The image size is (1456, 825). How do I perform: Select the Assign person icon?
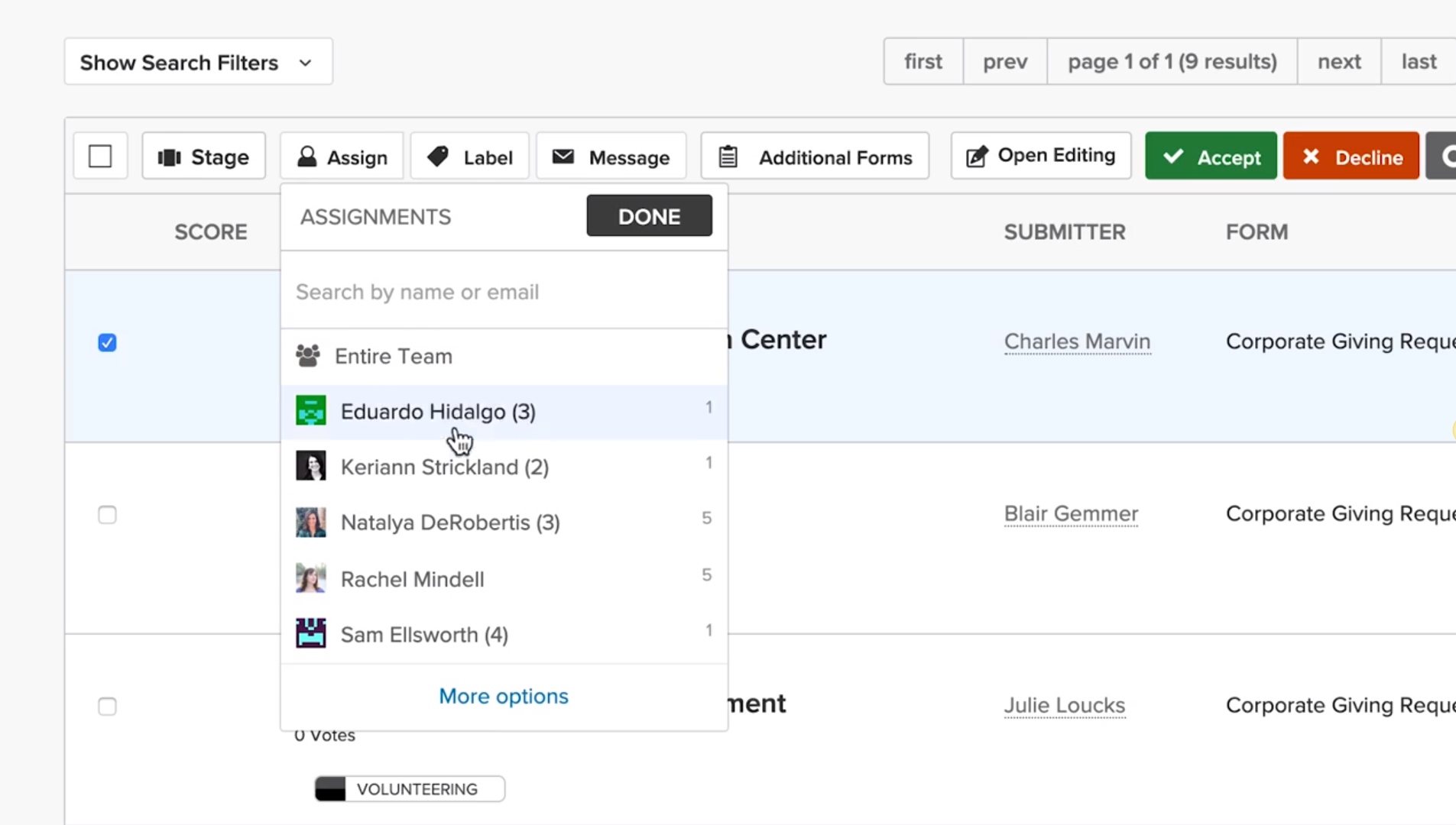307,156
